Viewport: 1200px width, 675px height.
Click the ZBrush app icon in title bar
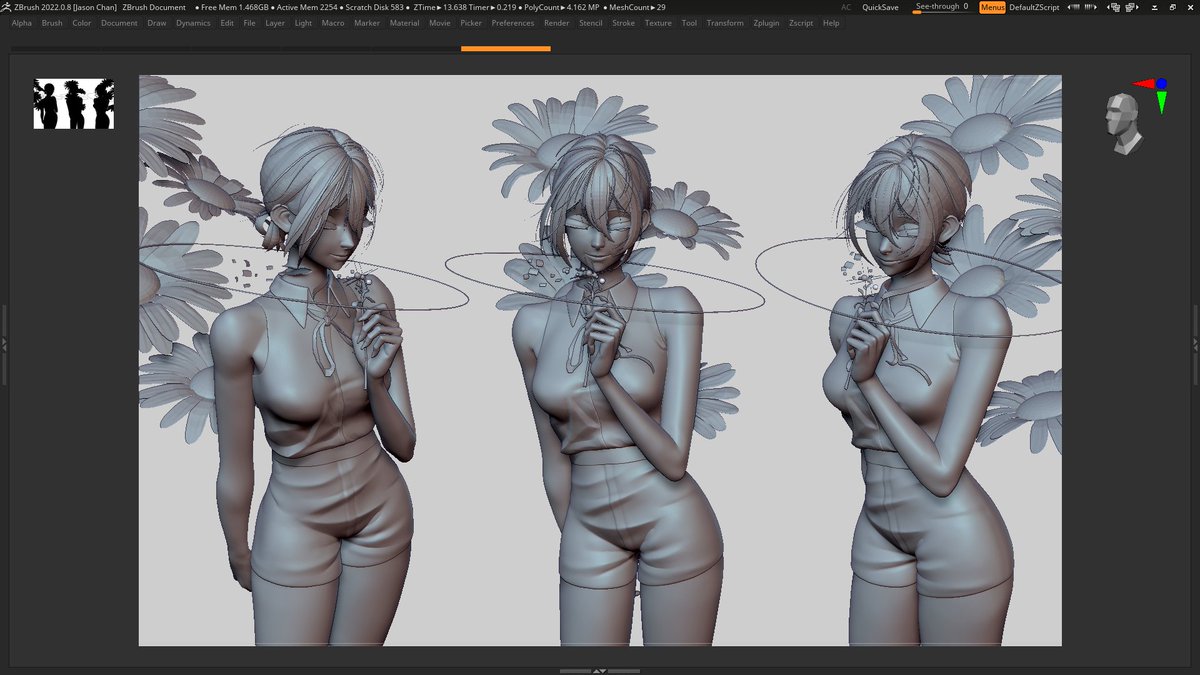[x=7, y=7]
